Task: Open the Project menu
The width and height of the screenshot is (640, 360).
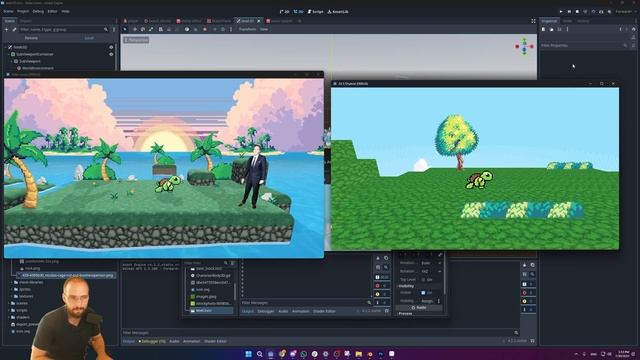Action: [23, 11]
